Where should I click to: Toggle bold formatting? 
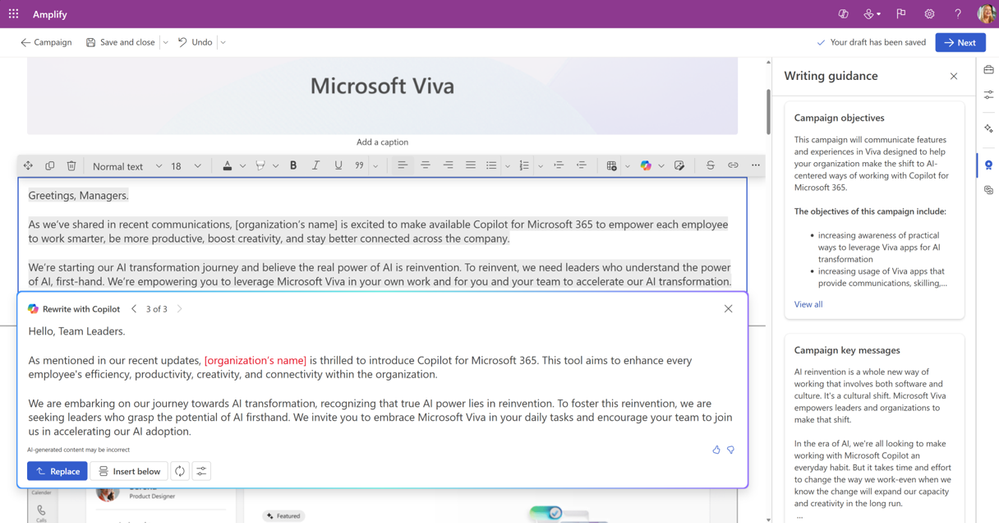click(x=293, y=166)
